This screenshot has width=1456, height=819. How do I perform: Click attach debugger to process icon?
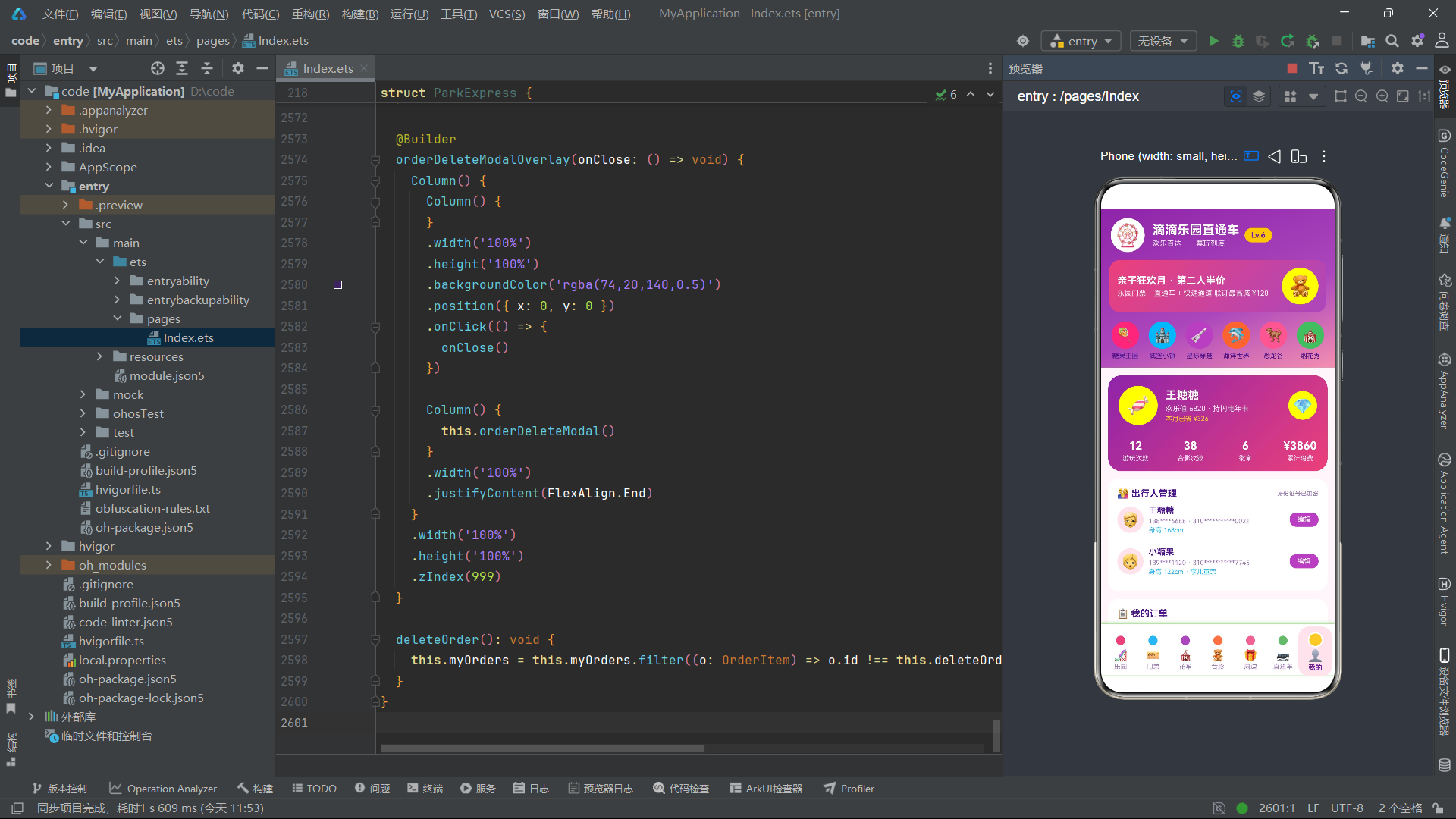click(1313, 41)
